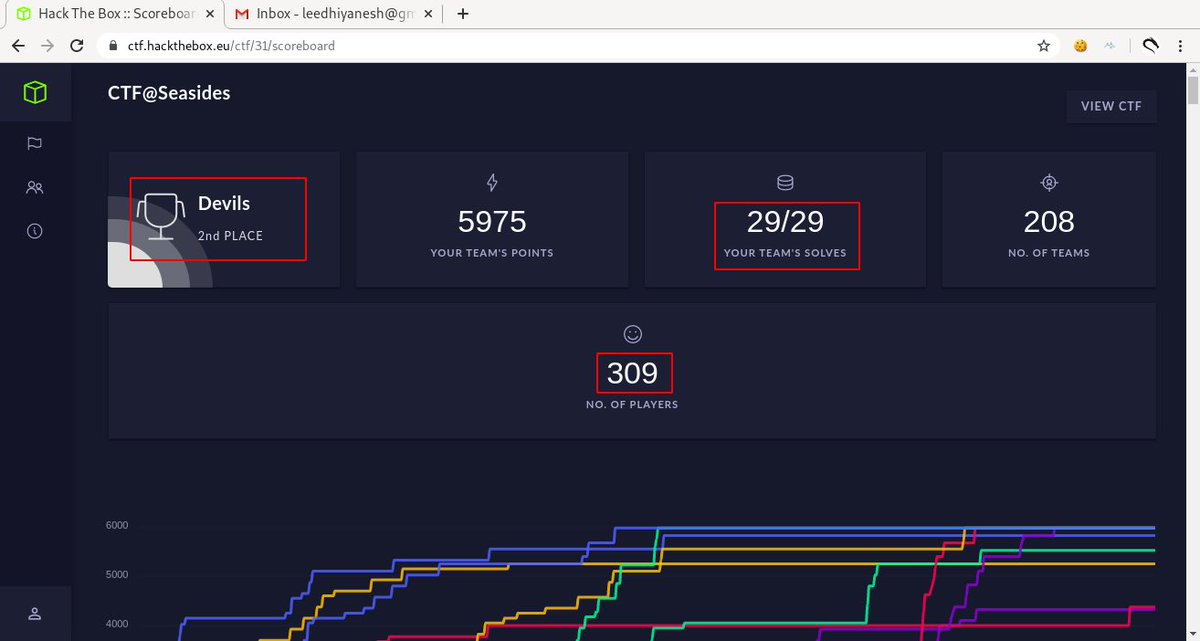Click the scrollbar up arrow
Screen dimensions: 1200x641
1193,69
